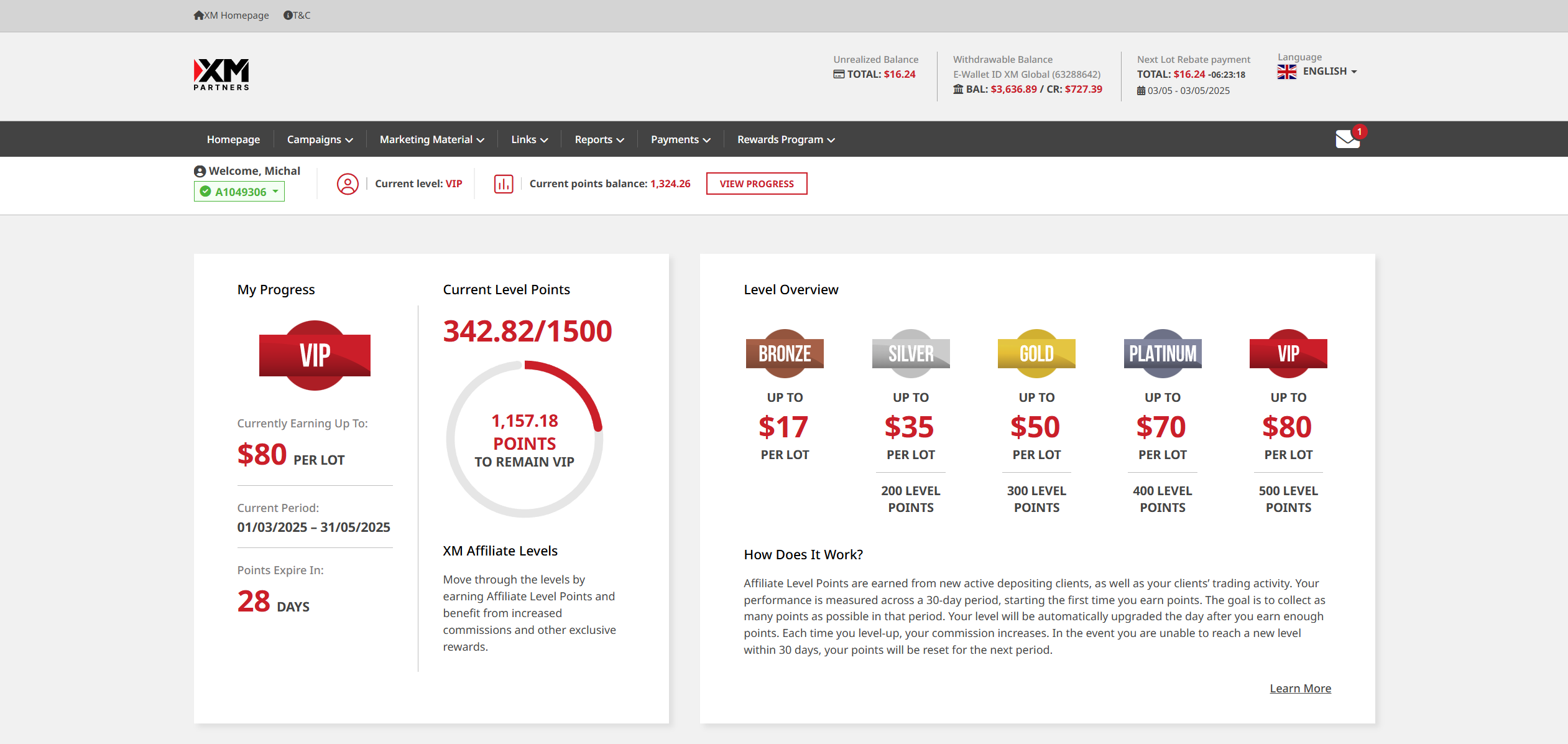Click the current points balance 1,324.26
1568x744 pixels.
pyautogui.click(x=670, y=184)
